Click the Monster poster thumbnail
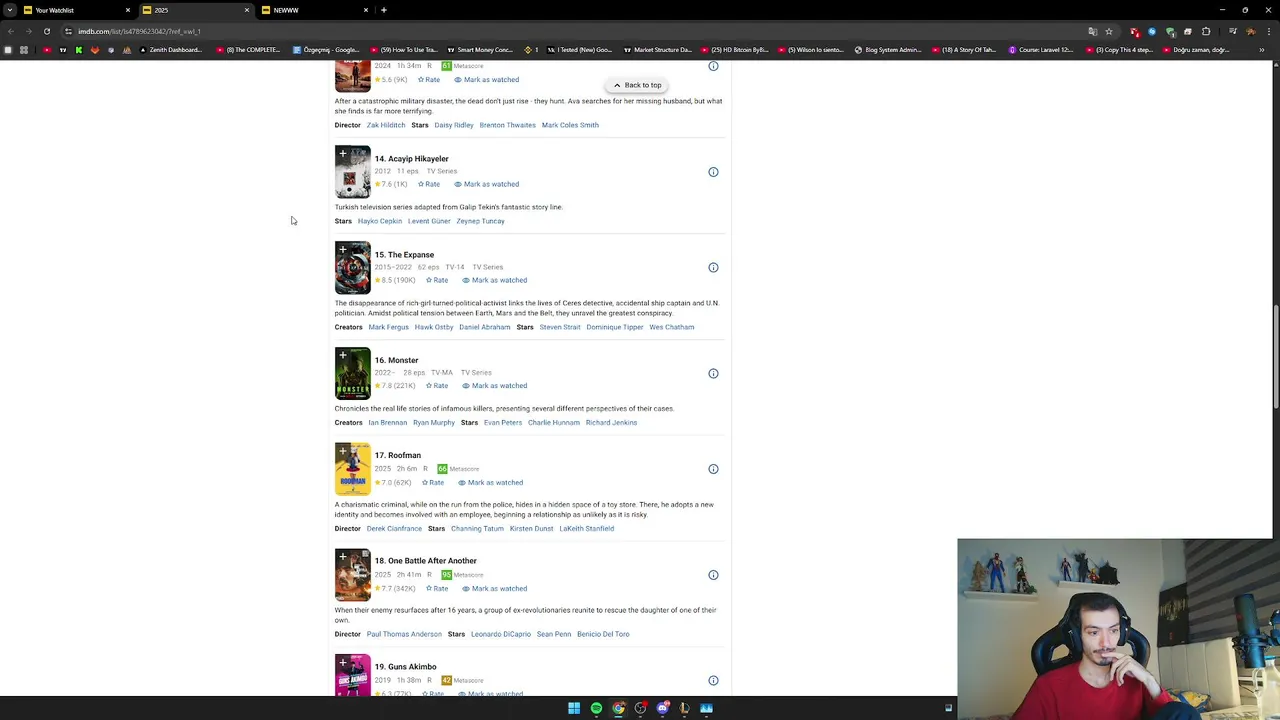Image resolution: width=1280 pixels, height=720 pixels. click(353, 373)
